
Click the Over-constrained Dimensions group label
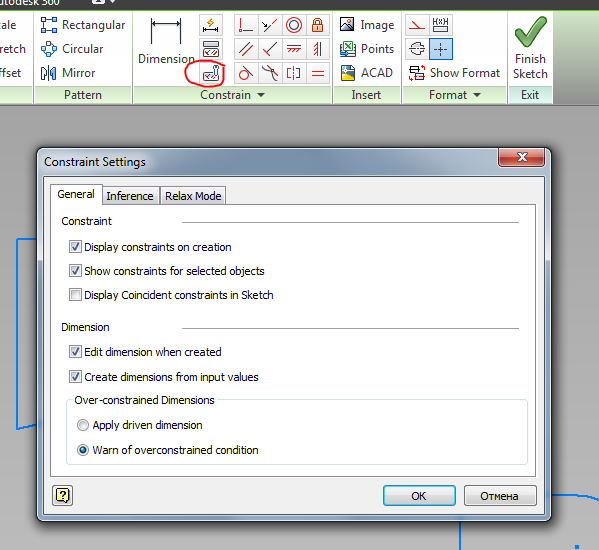pos(144,400)
